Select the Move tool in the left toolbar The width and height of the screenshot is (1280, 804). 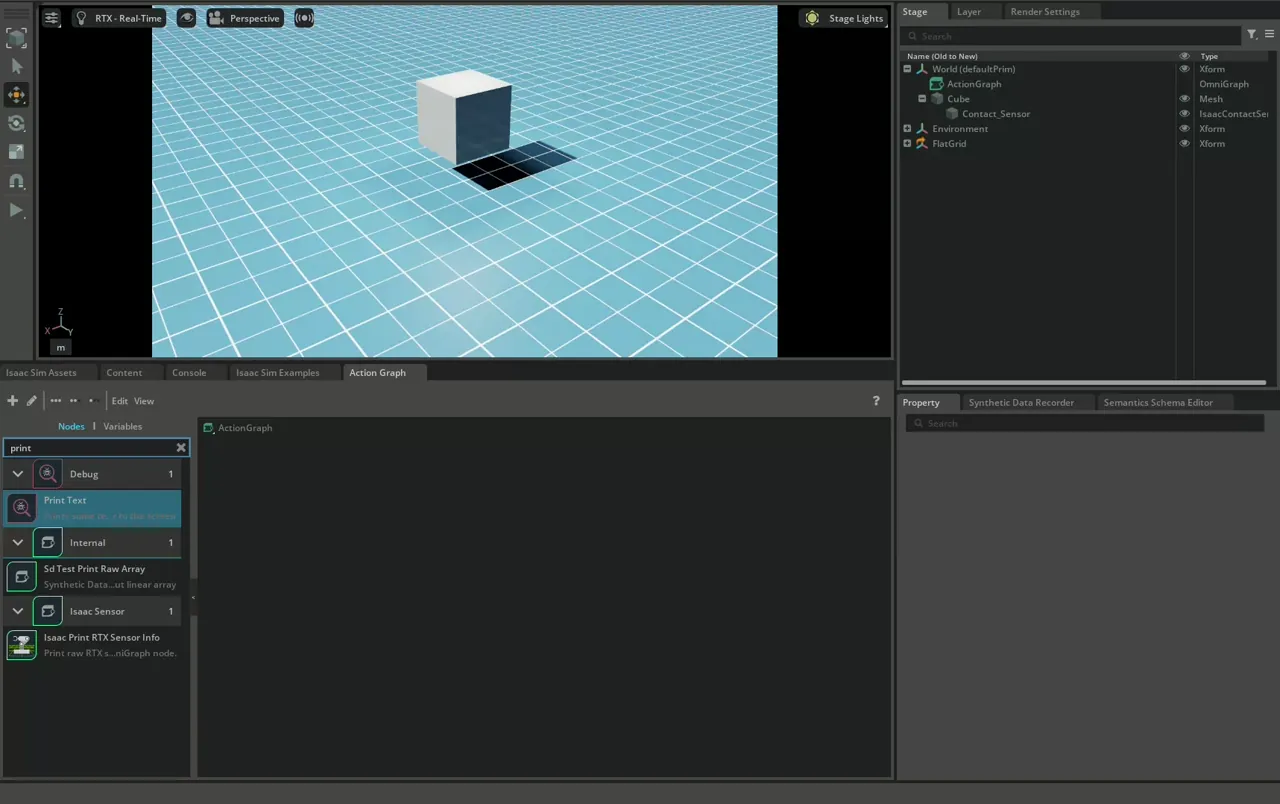point(16,95)
